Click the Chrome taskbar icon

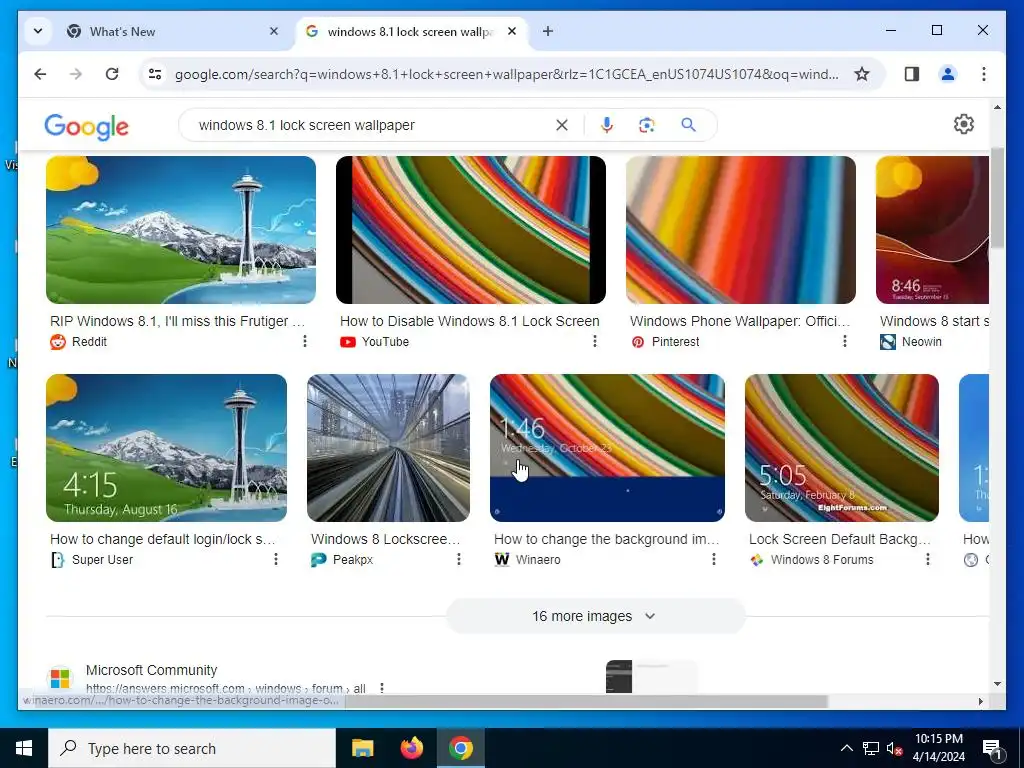[x=460, y=748]
